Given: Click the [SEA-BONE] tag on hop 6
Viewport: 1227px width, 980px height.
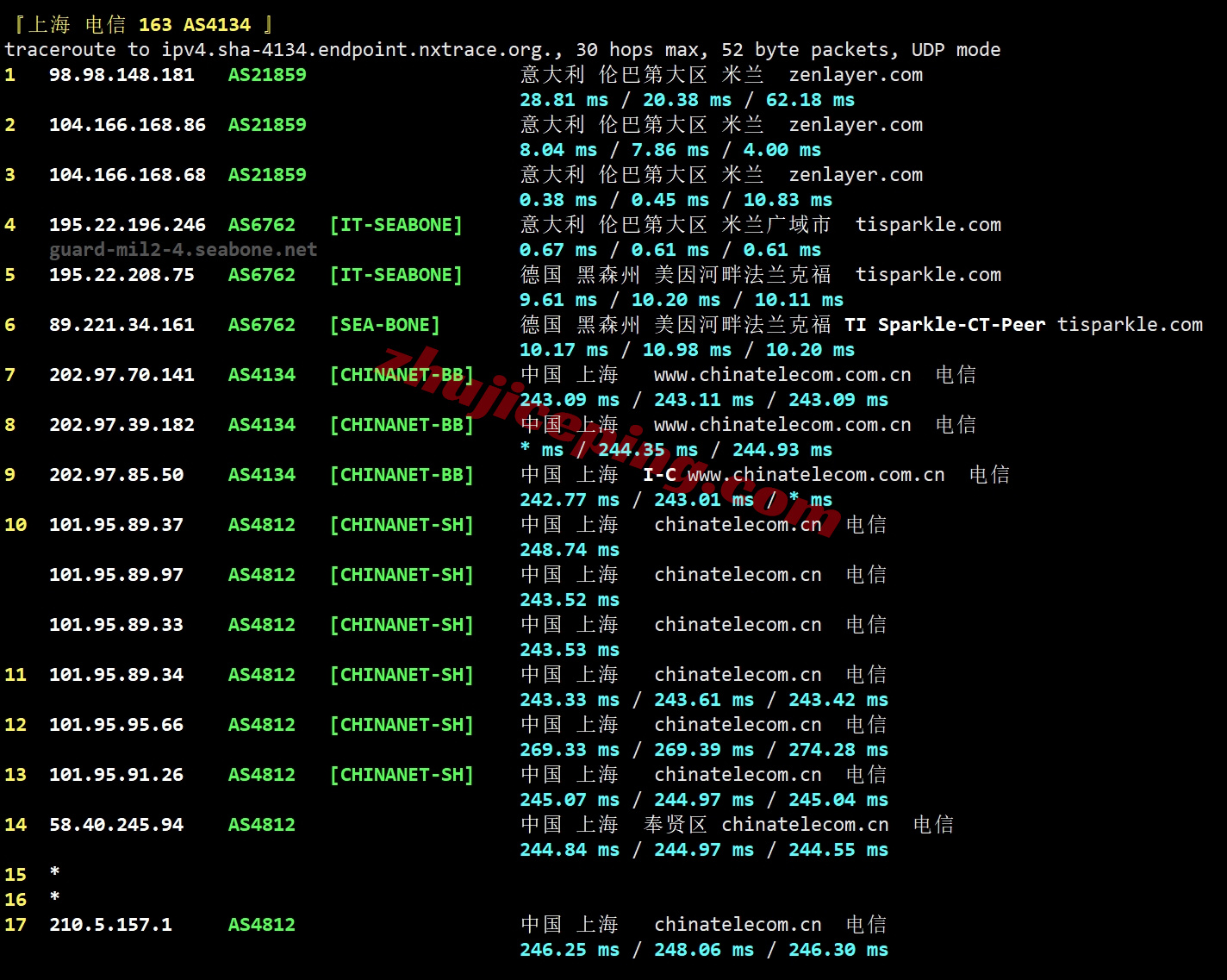Looking at the screenshot, I should (x=385, y=325).
